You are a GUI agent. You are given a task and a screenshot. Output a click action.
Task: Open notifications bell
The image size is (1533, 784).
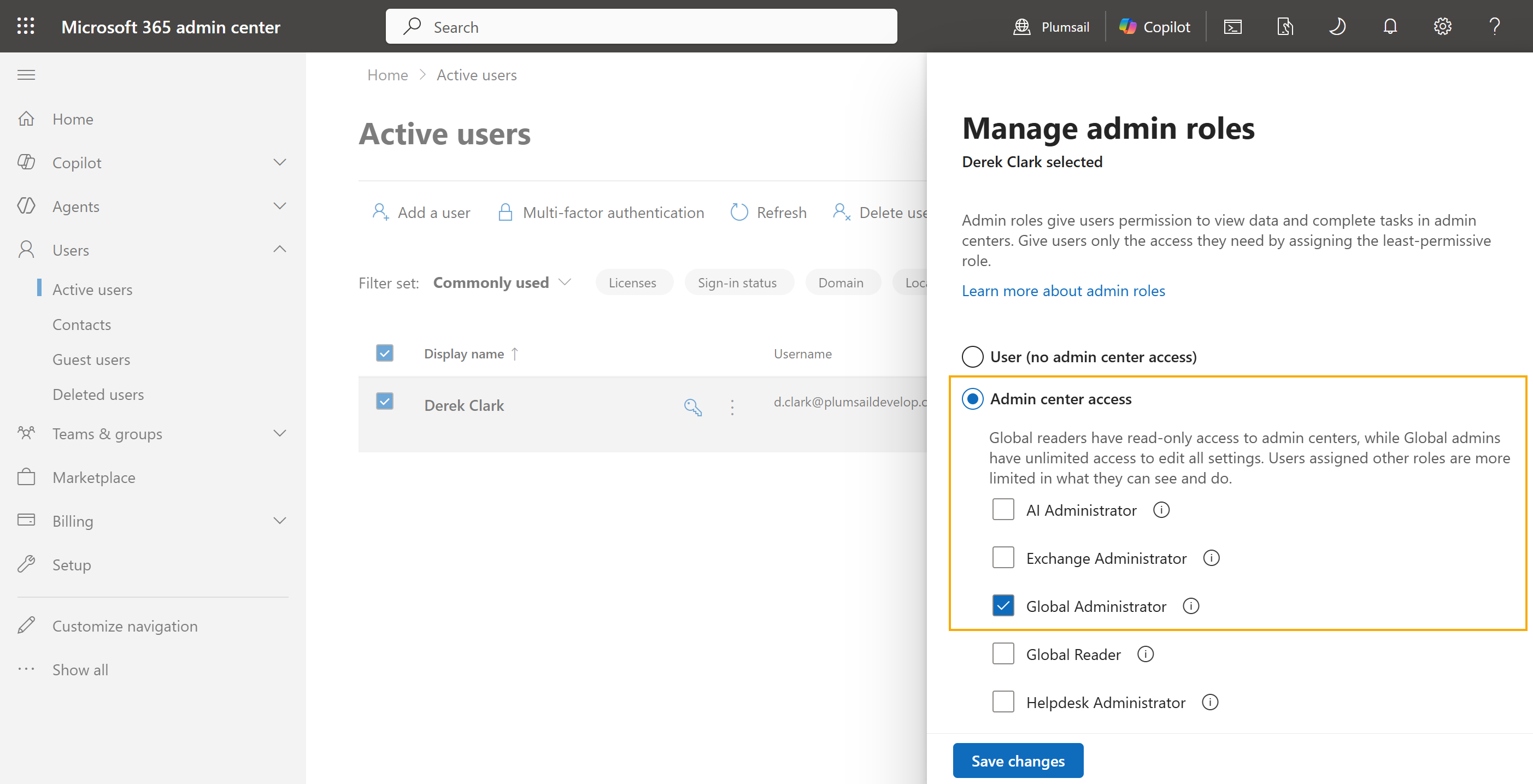click(1390, 27)
